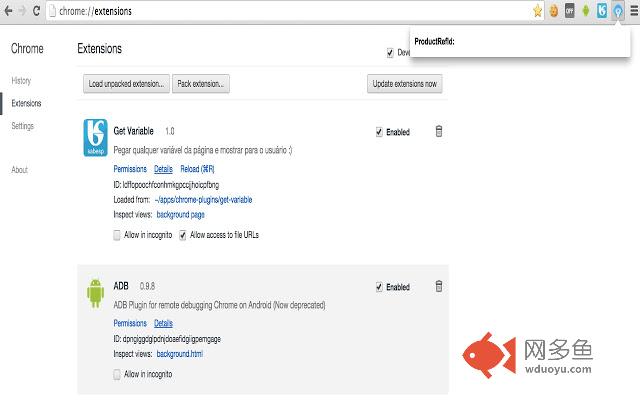Remove ADB extension with trash icon
The height and width of the screenshot is (400, 640).
[439, 286]
